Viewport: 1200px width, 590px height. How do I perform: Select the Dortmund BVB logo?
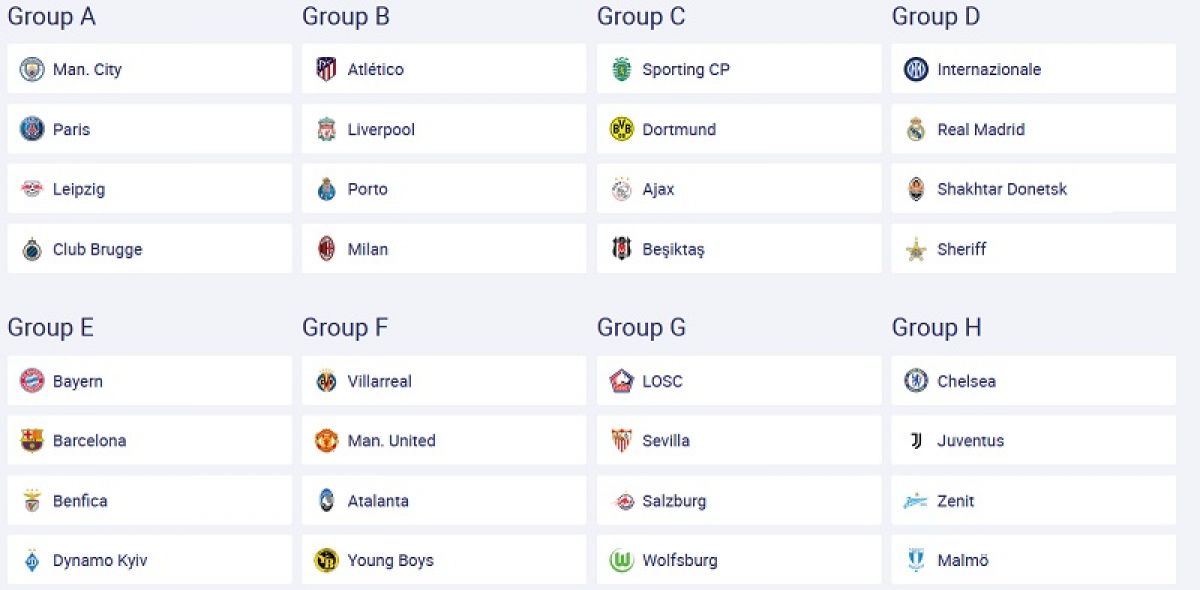tap(622, 129)
